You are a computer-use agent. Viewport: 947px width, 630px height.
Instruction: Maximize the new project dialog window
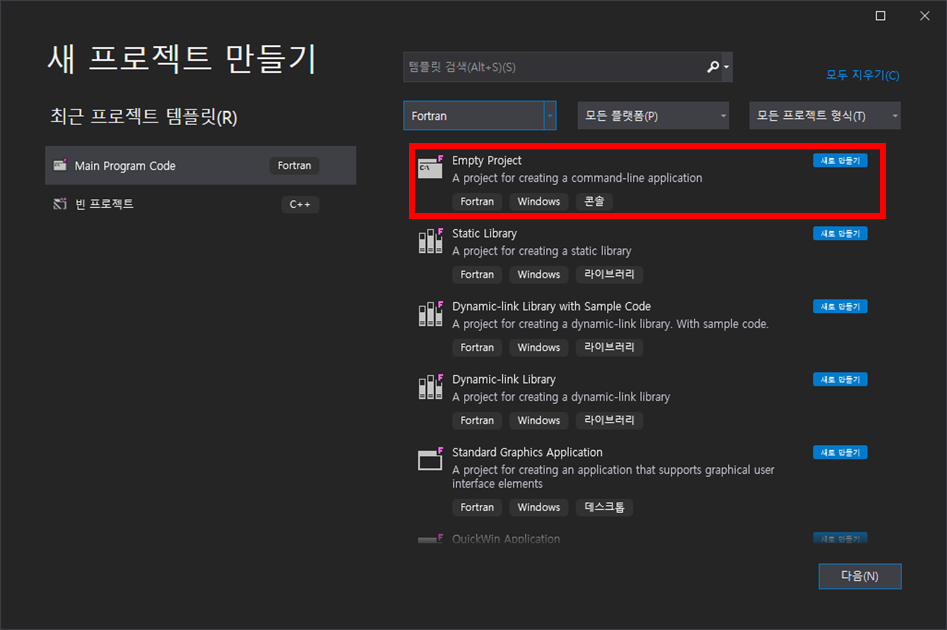click(881, 16)
